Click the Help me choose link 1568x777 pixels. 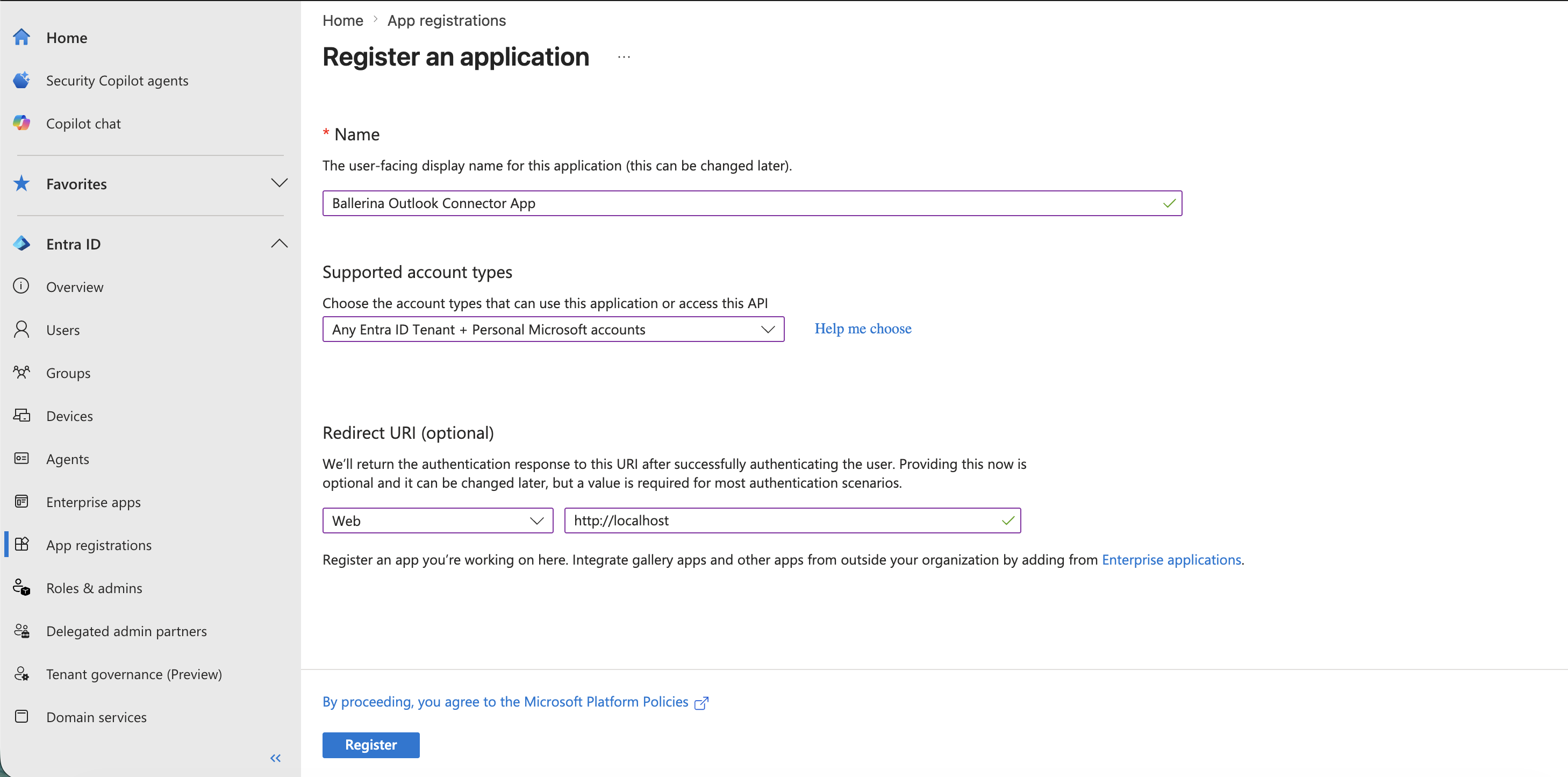click(863, 329)
